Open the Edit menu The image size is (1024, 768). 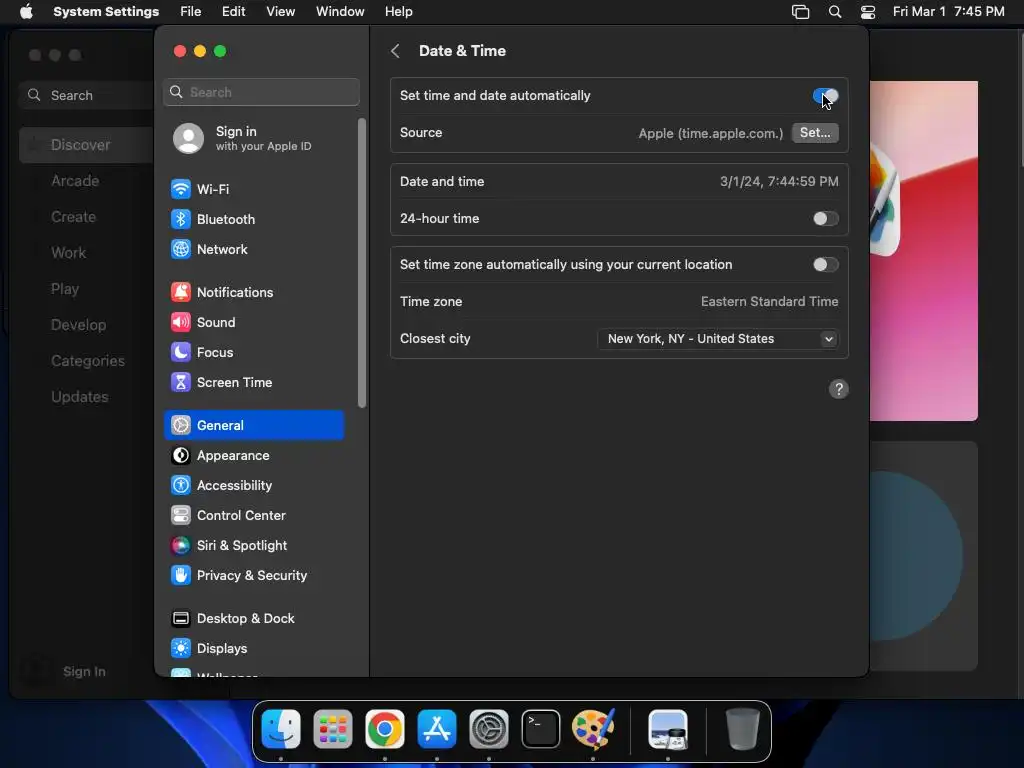tap(233, 12)
